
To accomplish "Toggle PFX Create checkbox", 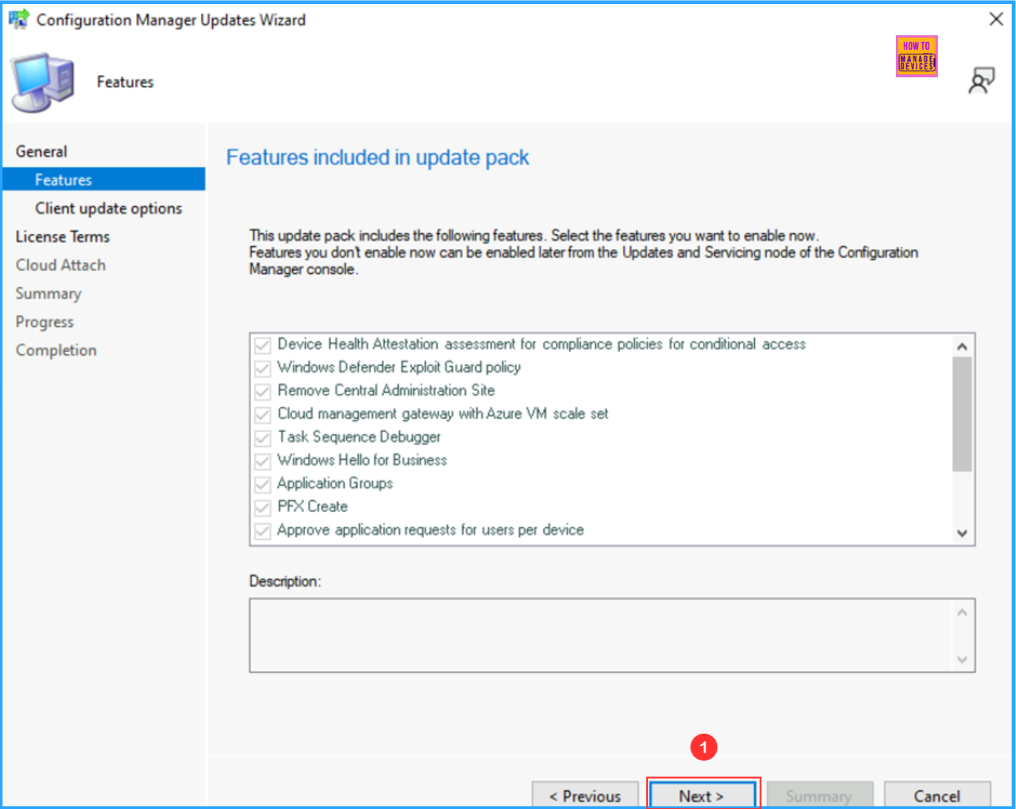I will (262, 508).
